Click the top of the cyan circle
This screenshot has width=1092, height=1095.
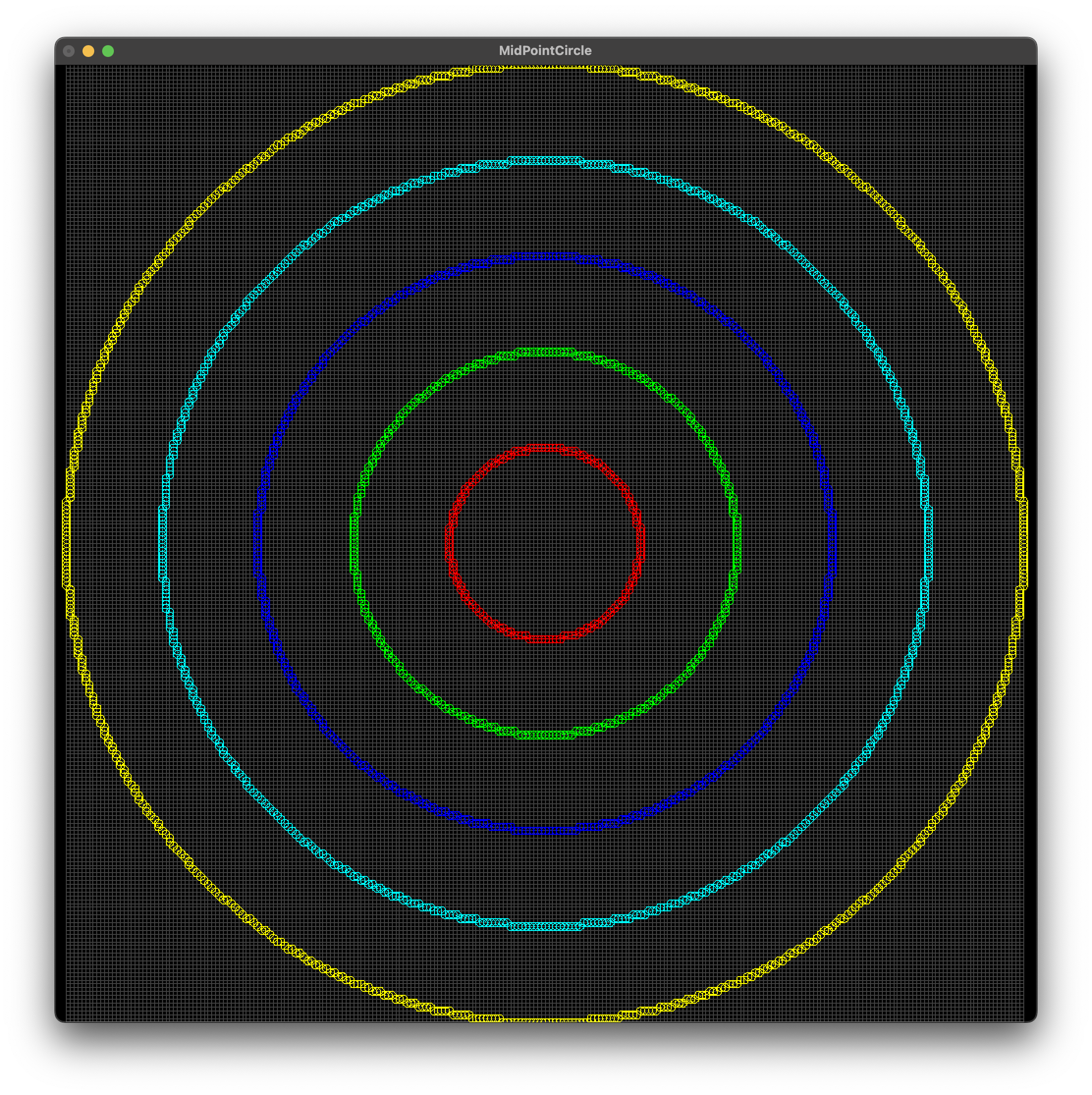(x=545, y=161)
